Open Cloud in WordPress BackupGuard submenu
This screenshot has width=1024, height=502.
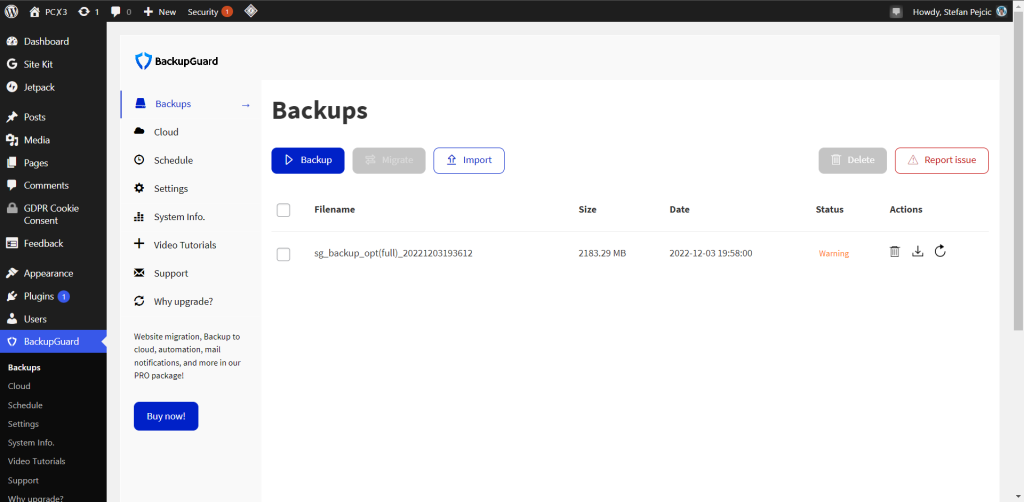coord(19,386)
